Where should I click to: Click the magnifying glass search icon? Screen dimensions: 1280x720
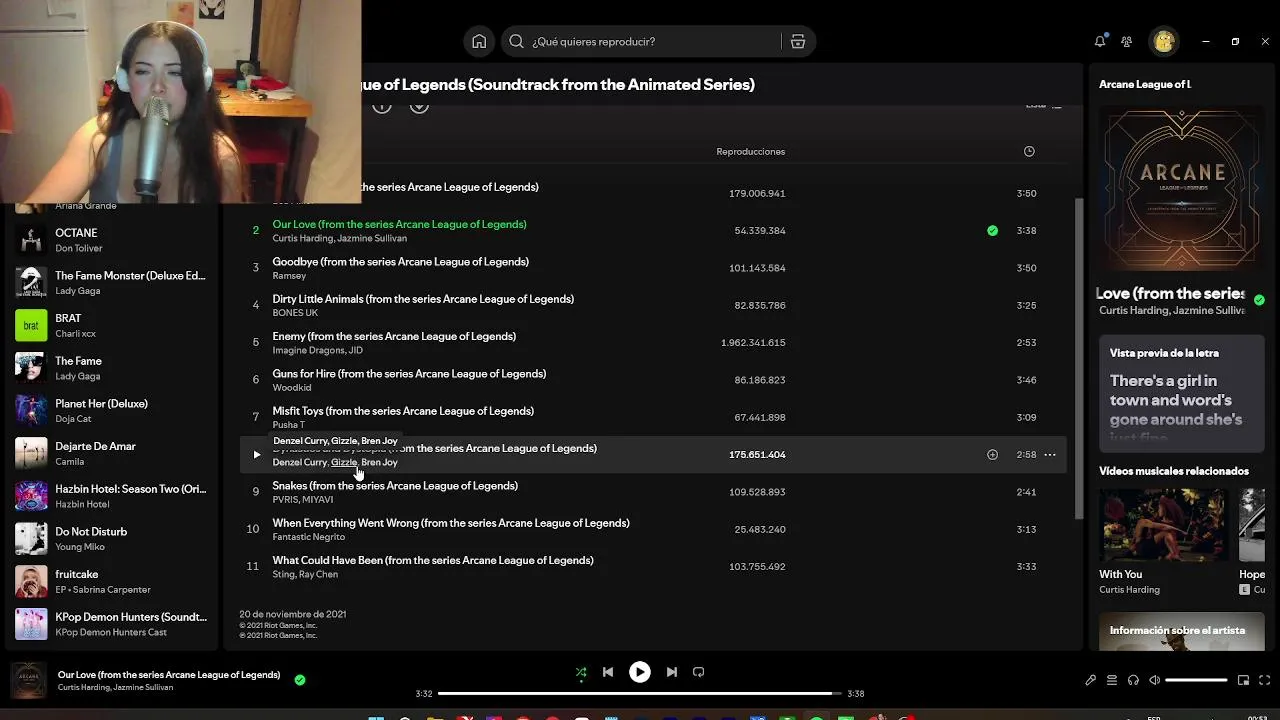click(x=516, y=41)
